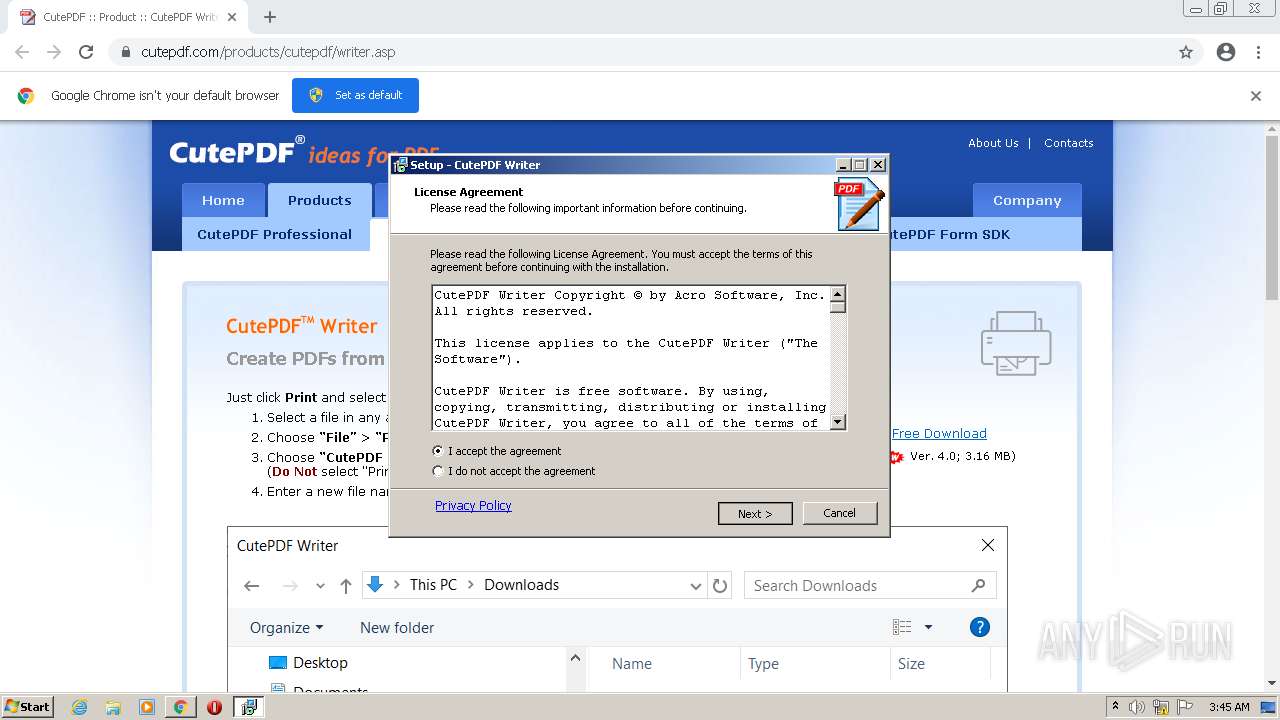Click license text scrollbar up arrow
Screen dimensions: 1280x720
pos(838,294)
